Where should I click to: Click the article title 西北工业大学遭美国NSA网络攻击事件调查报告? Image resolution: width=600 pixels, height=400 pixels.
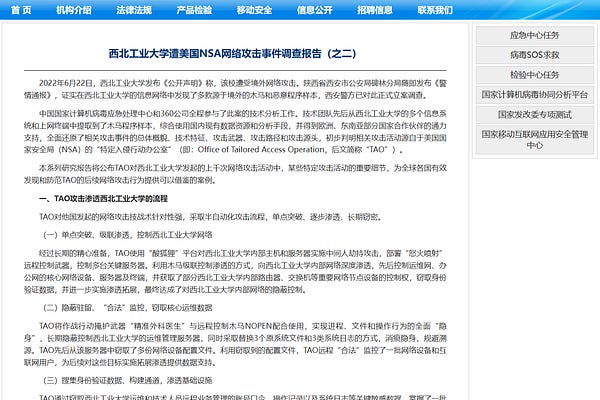[x=233, y=54]
